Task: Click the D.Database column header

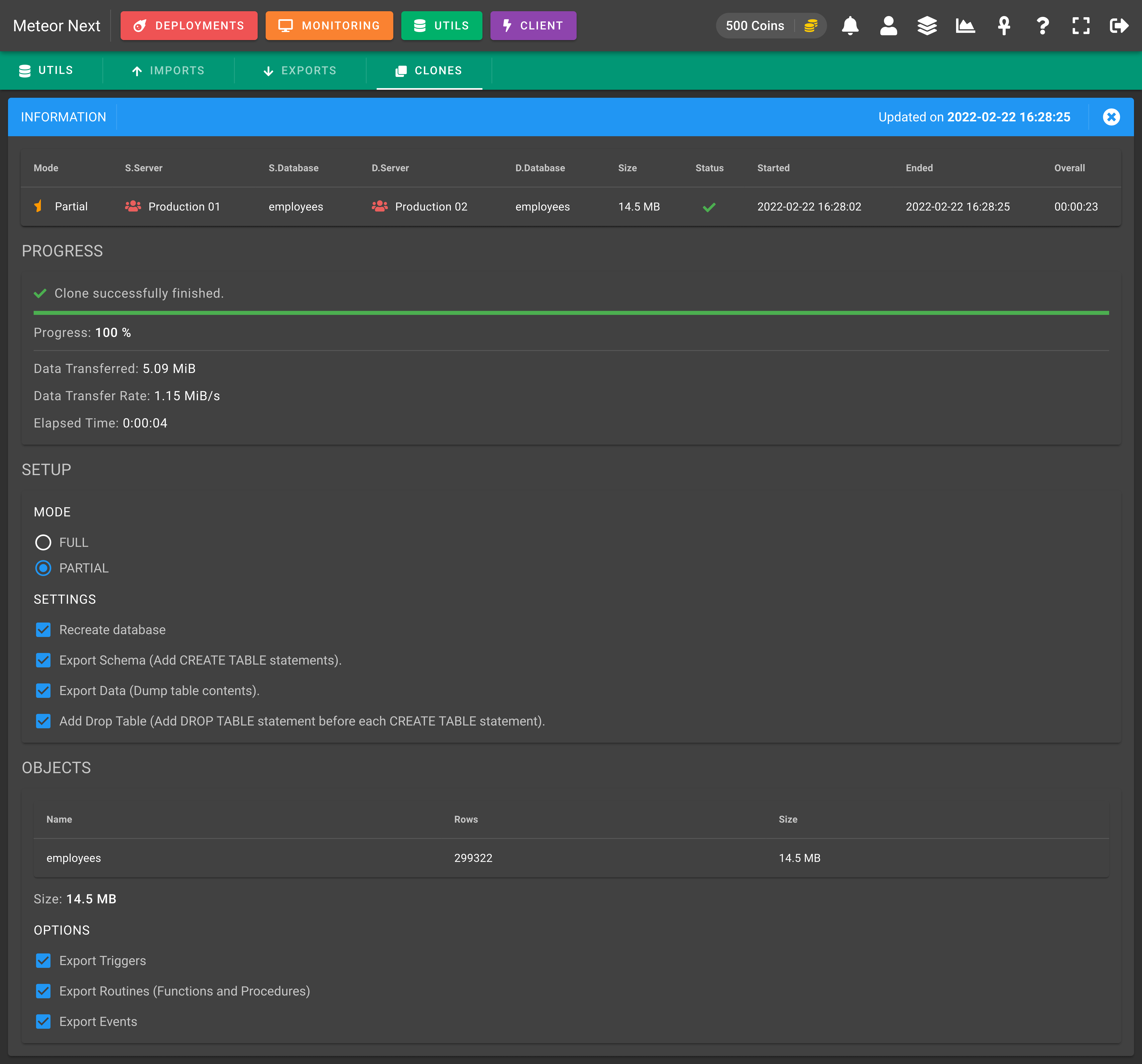Action: click(x=540, y=168)
